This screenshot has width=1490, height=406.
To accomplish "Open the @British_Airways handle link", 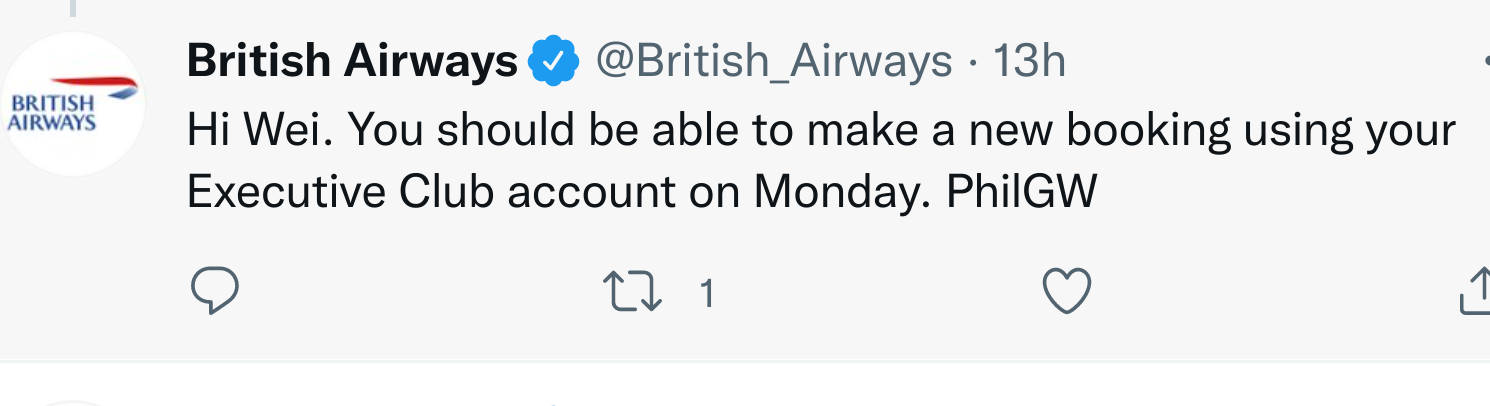I will (773, 63).
